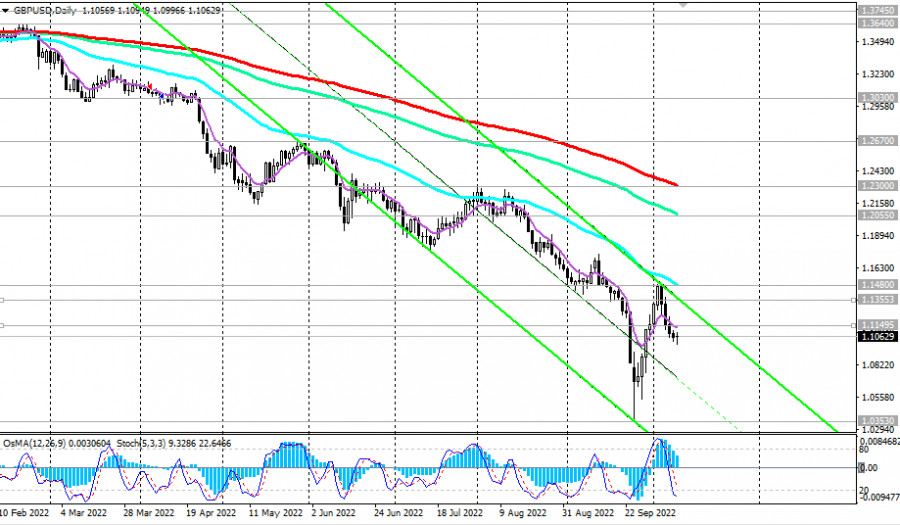Select the 1.03530 price level label
900x525 pixels.
[x=877, y=421]
